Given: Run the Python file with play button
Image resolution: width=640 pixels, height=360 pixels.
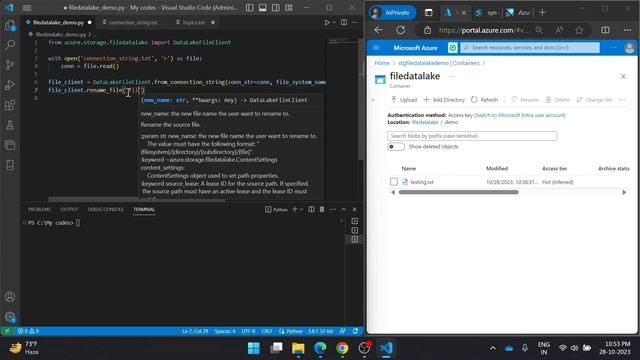Looking at the screenshot, I should [x=327, y=22].
